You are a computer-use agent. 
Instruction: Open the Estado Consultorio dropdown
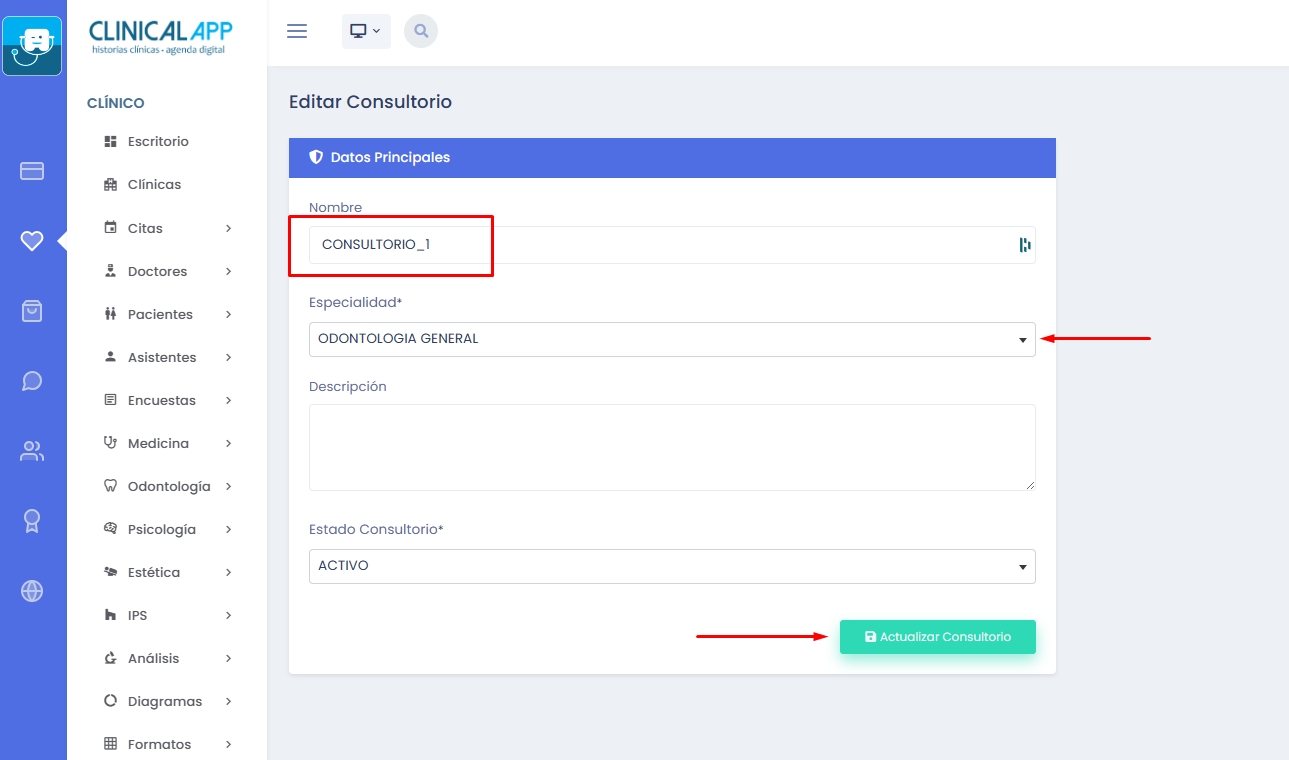coord(671,566)
